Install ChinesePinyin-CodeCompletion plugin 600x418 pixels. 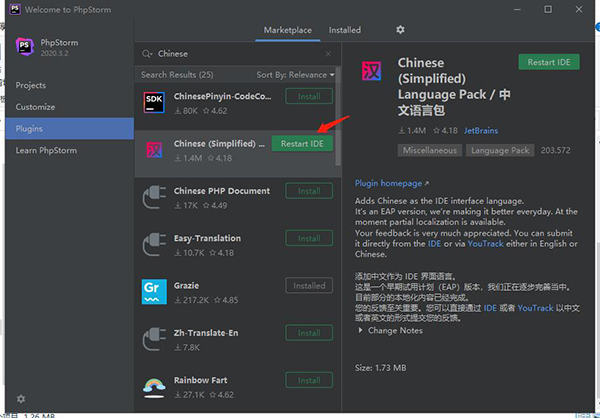[309, 96]
